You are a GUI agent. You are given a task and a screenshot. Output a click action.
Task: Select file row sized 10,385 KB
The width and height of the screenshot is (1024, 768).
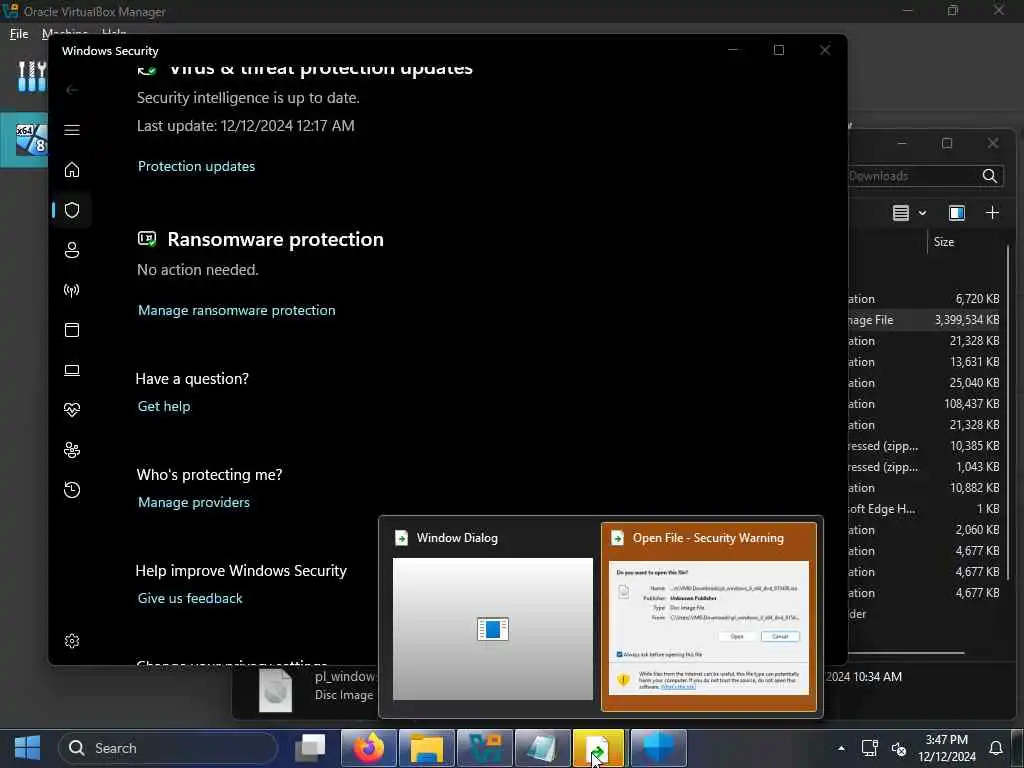[925, 446]
